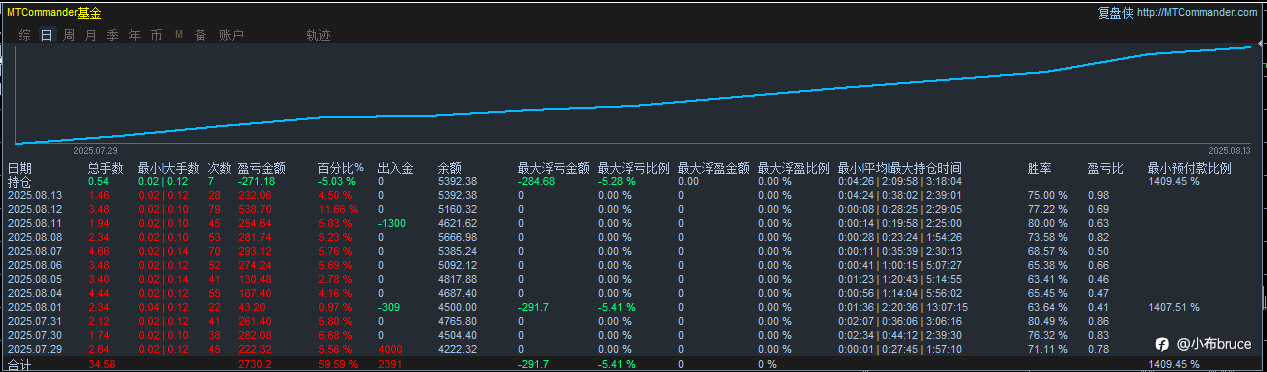This screenshot has height=372, width=1267.
Task: Click the 复盘侠 label
Action: (1115, 13)
